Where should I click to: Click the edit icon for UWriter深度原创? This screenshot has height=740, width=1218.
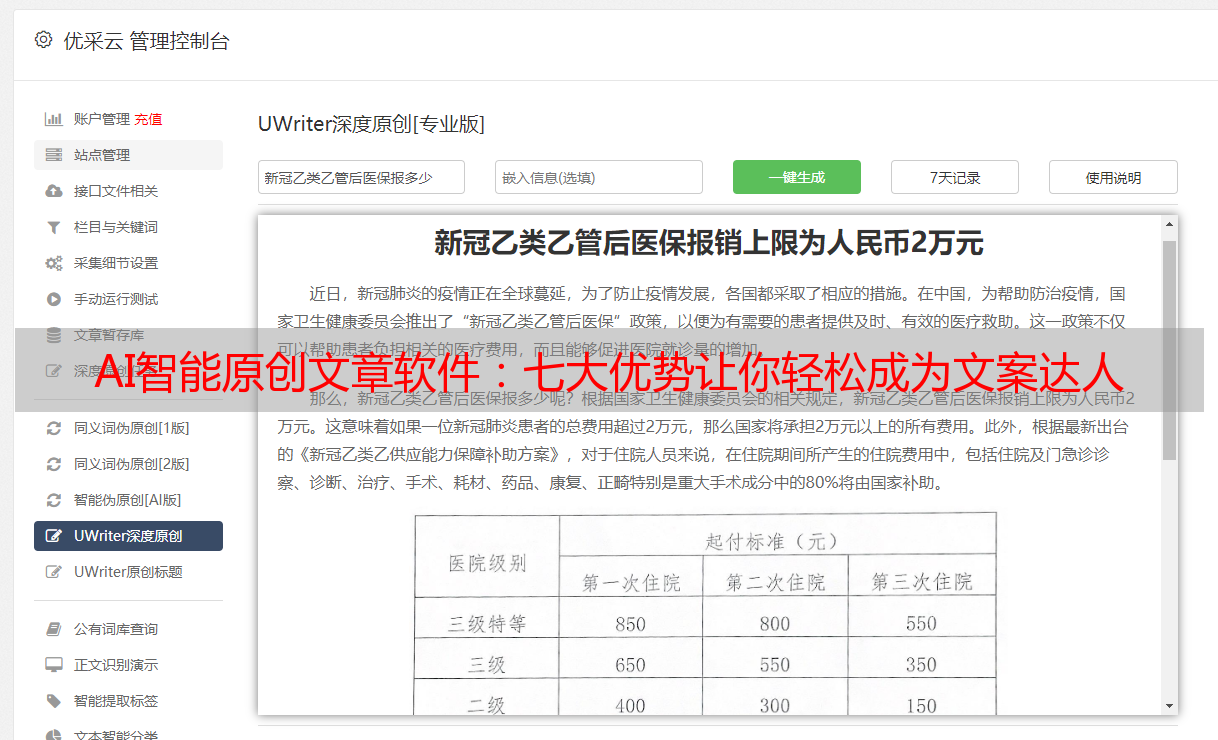click(x=54, y=536)
